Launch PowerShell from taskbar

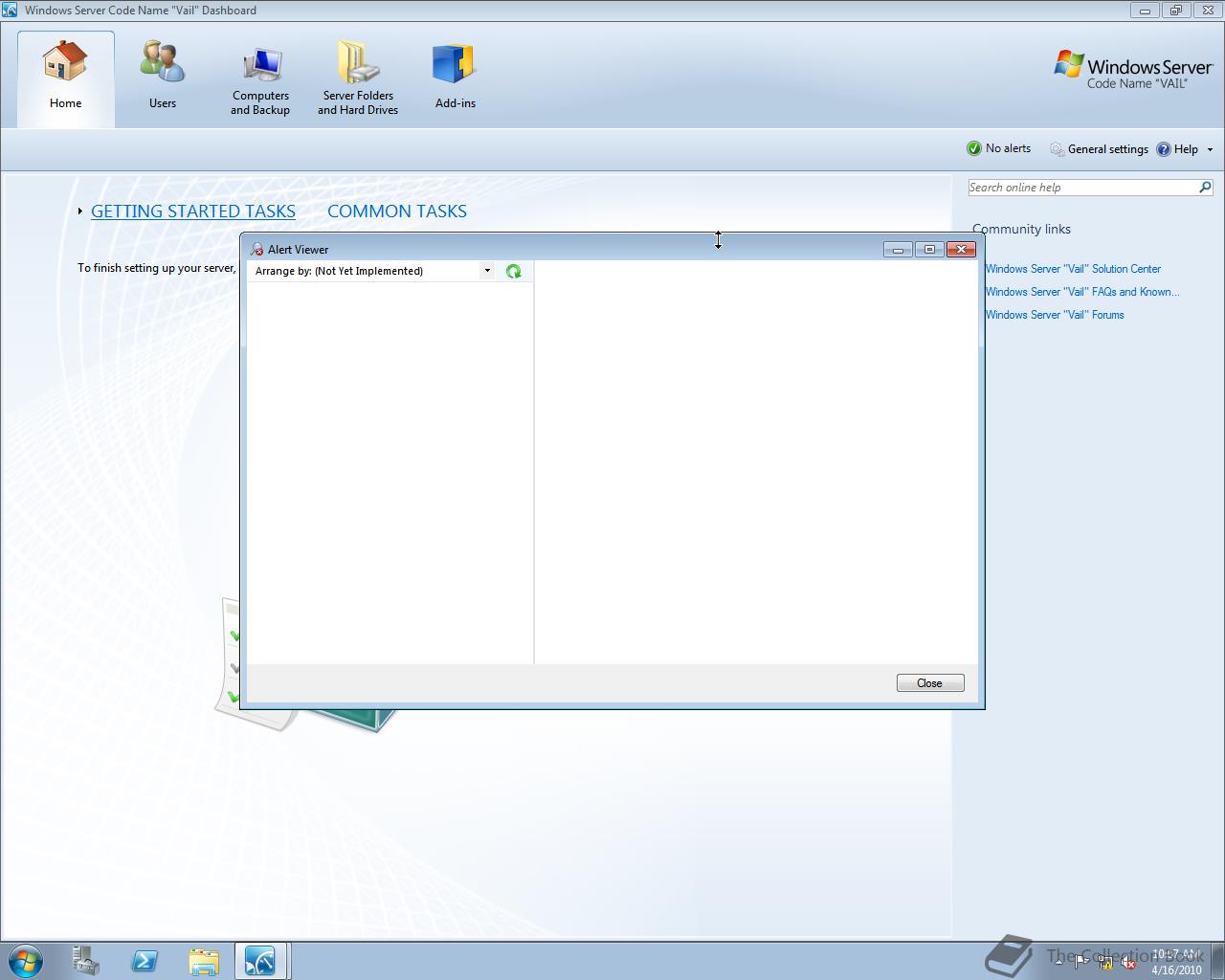coord(145,960)
